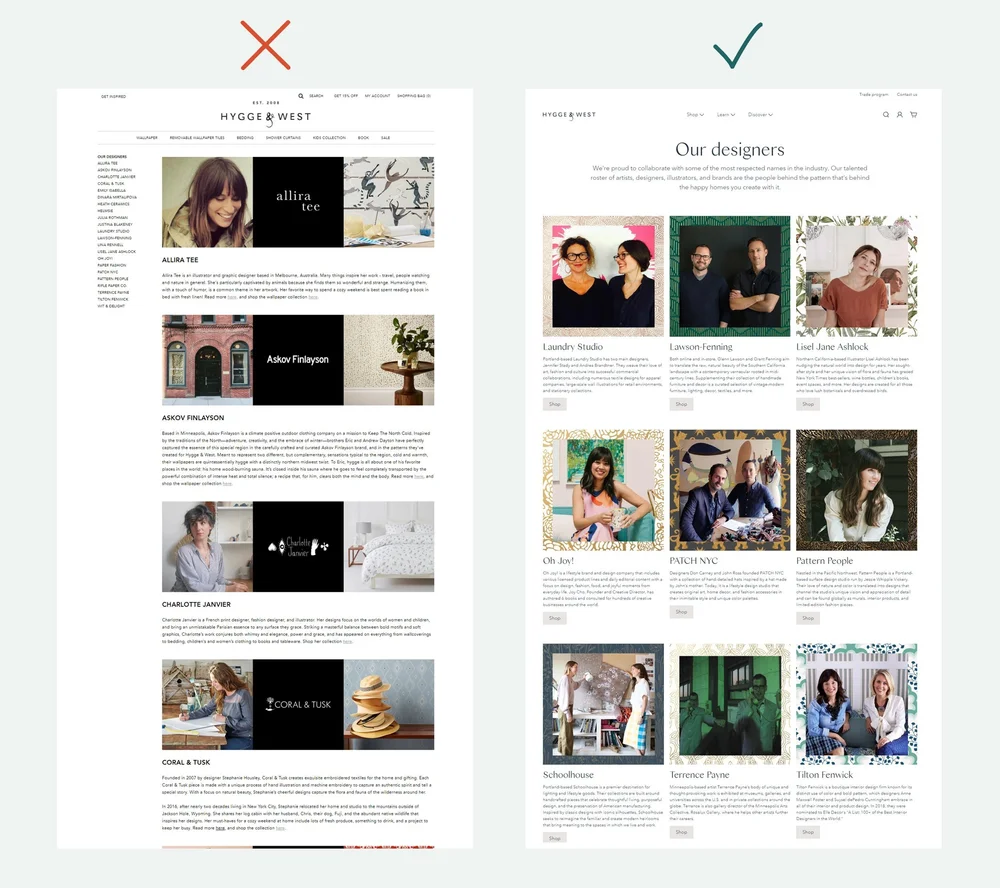The width and height of the screenshot is (1000, 888).
Task: Click the Contact us link
Action: pos(907,94)
